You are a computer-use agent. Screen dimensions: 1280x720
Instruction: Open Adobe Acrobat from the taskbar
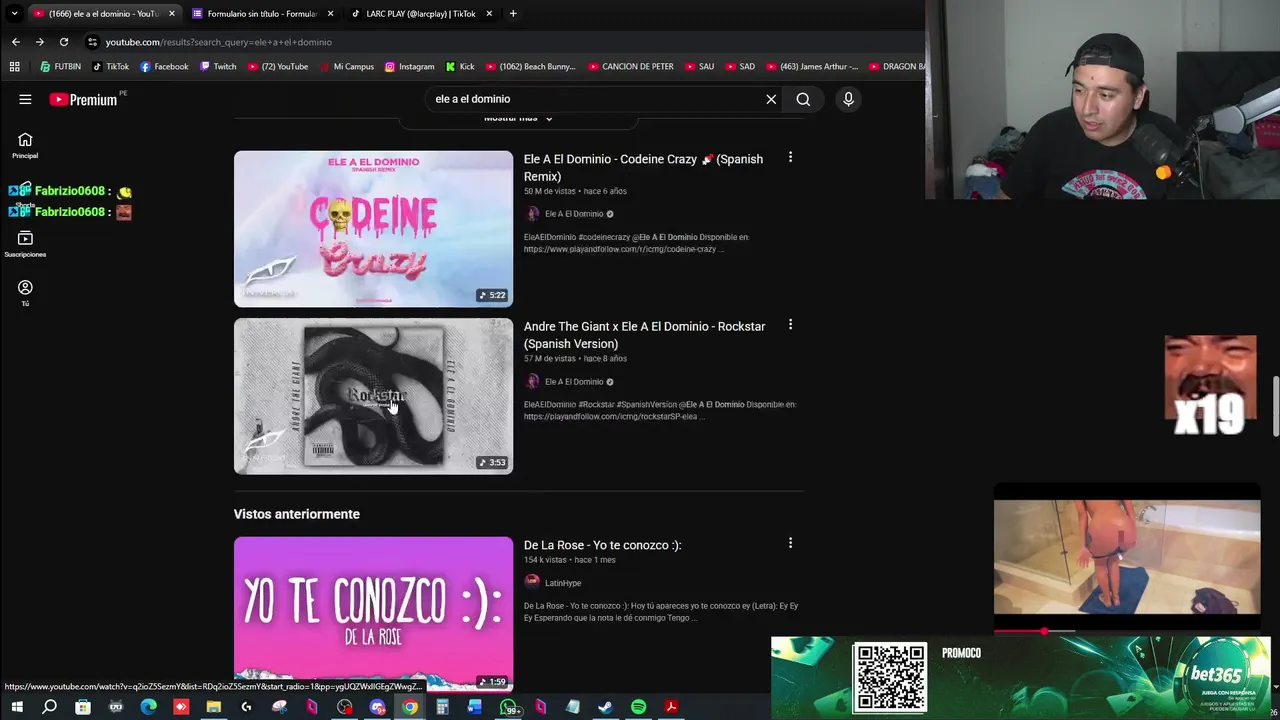click(671, 707)
